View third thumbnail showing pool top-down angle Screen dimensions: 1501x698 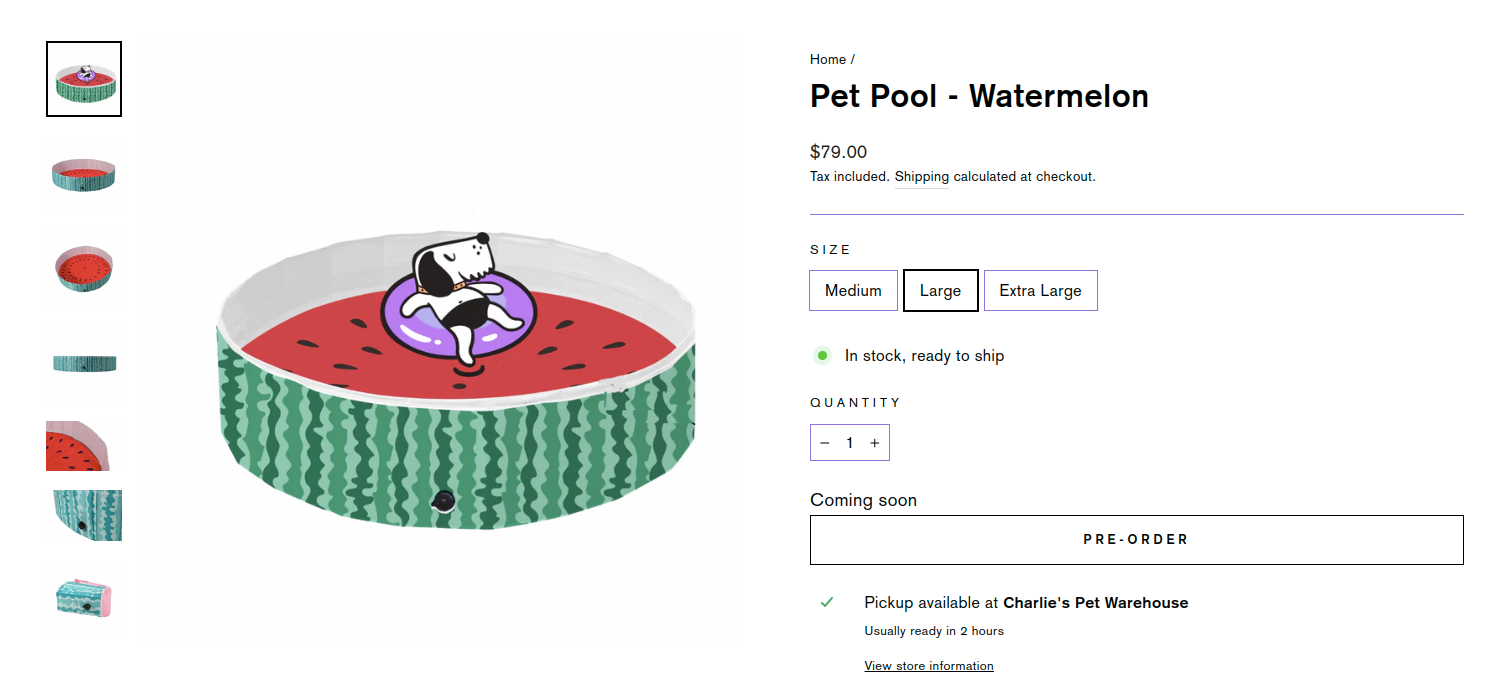(x=84, y=268)
